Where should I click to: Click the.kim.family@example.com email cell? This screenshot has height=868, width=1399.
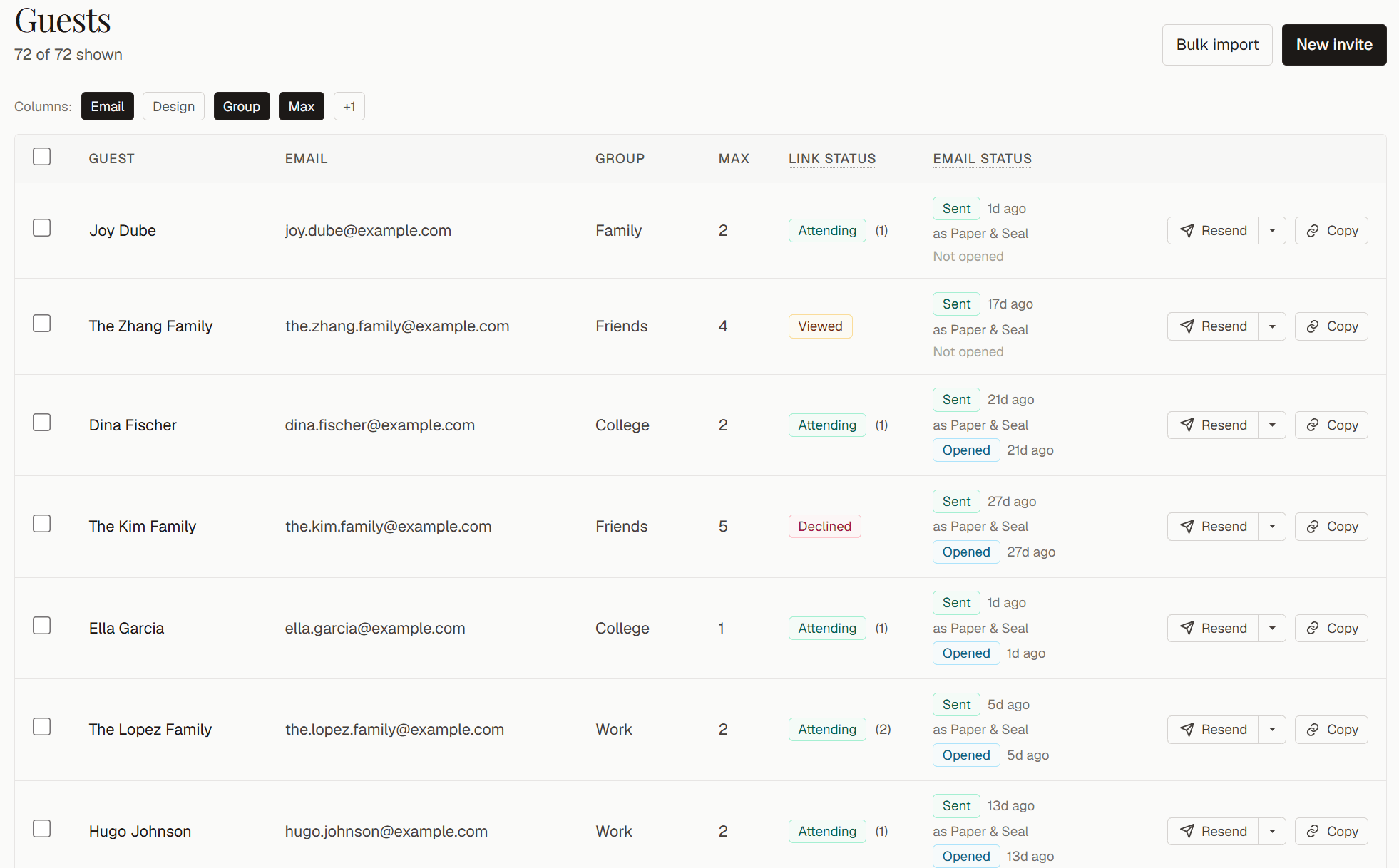(x=389, y=527)
